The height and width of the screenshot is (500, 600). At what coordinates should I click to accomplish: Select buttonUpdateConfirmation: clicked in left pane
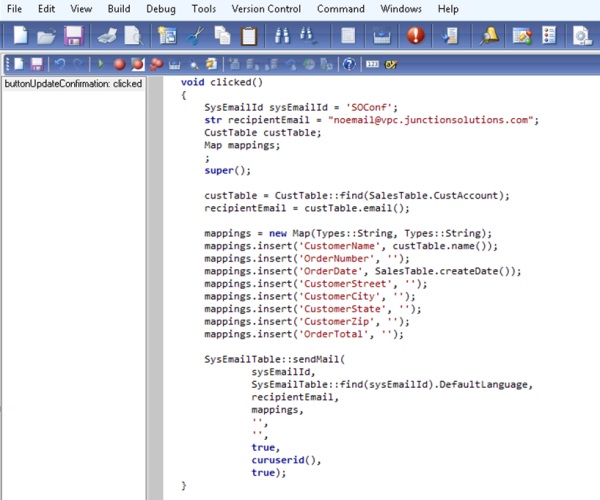(x=72, y=84)
